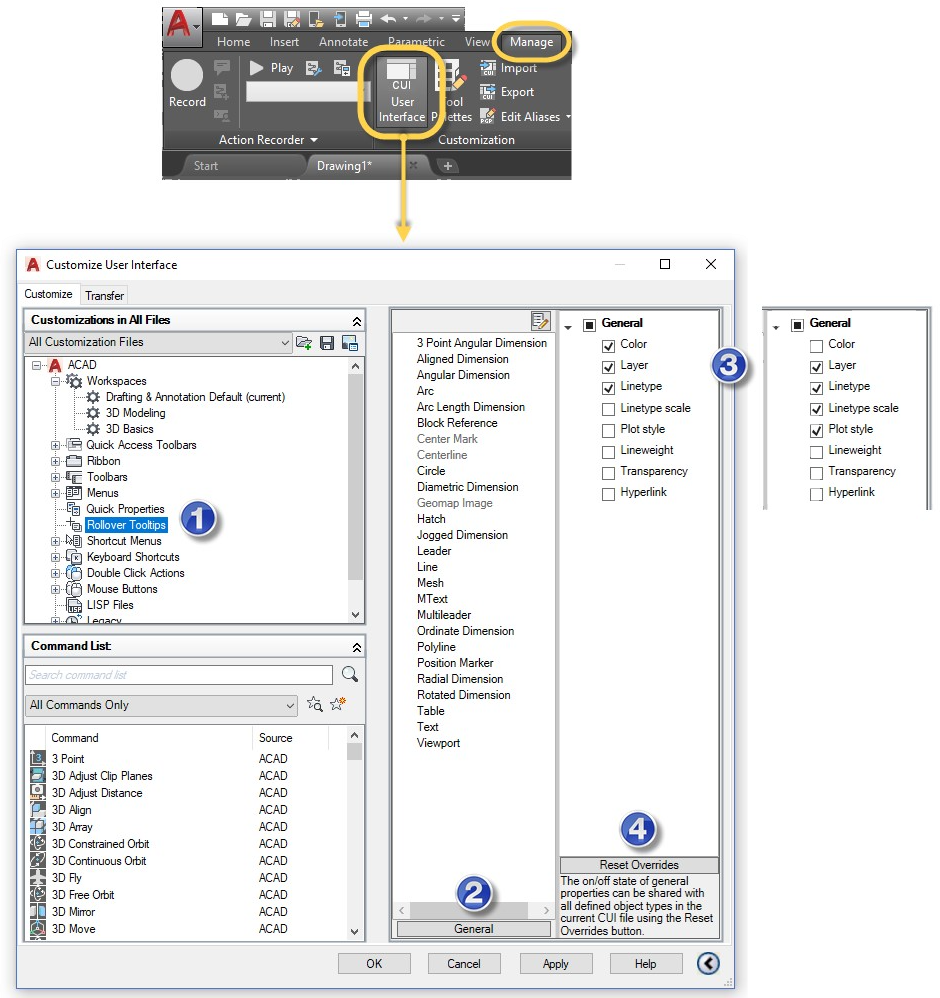The height and width of the screenshot is (998, 940).
Task: Select Rollover Tooltips in the tree
Action: tap(127, 525)
